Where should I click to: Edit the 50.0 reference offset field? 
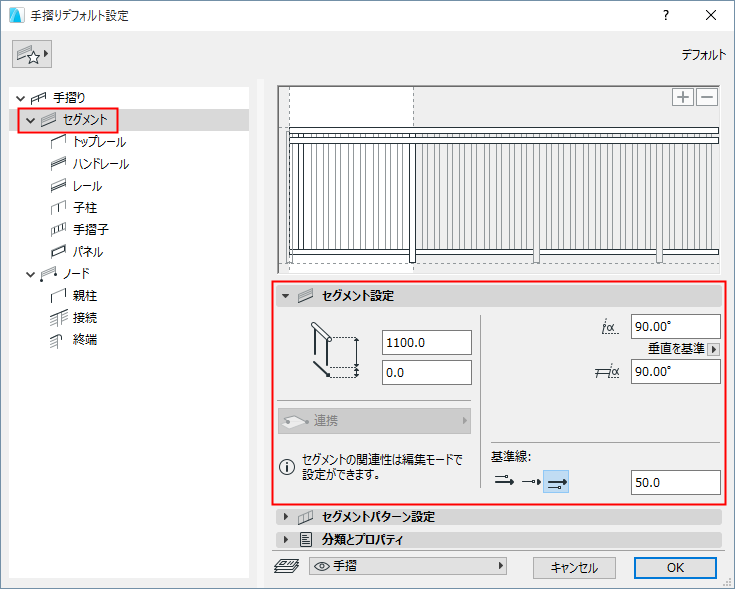[675, 483]
